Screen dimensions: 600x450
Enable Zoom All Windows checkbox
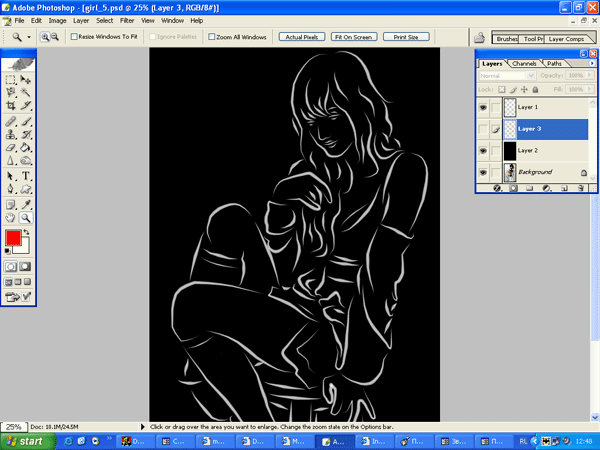(212, 37)
